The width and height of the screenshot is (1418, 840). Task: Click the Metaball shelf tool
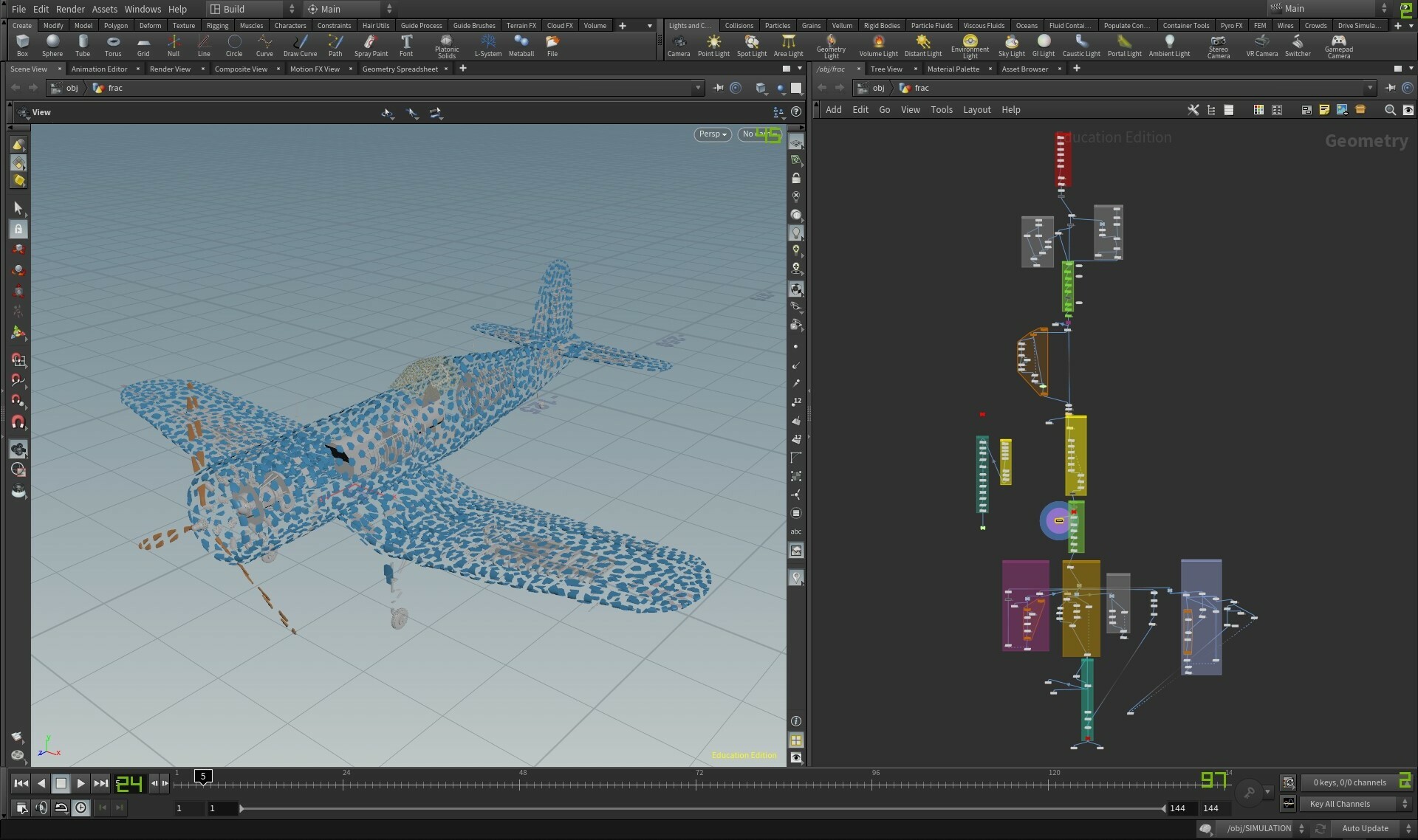(x=521, y=45)
